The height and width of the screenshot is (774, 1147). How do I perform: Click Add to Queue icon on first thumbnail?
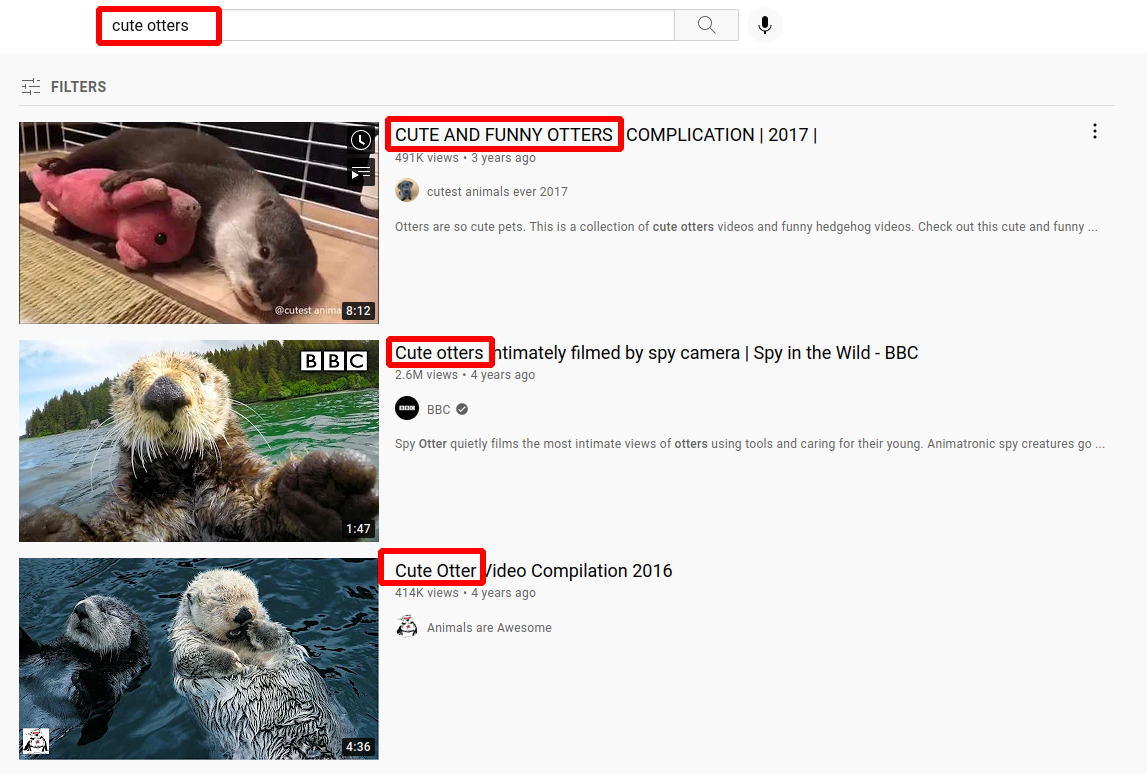click(x=361, y=173)
